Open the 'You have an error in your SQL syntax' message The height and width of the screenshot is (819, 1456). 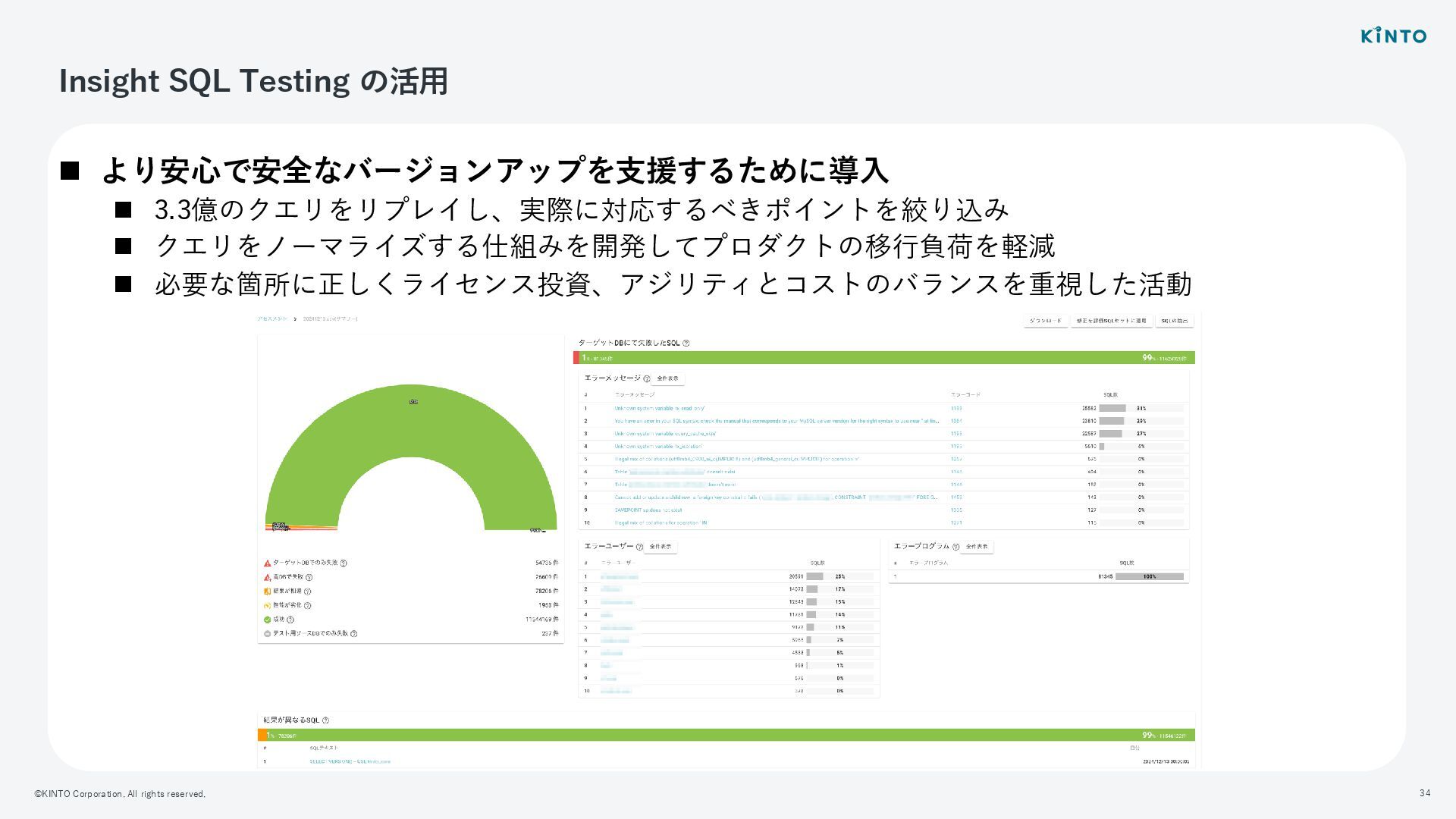click(x=777, y=421)
